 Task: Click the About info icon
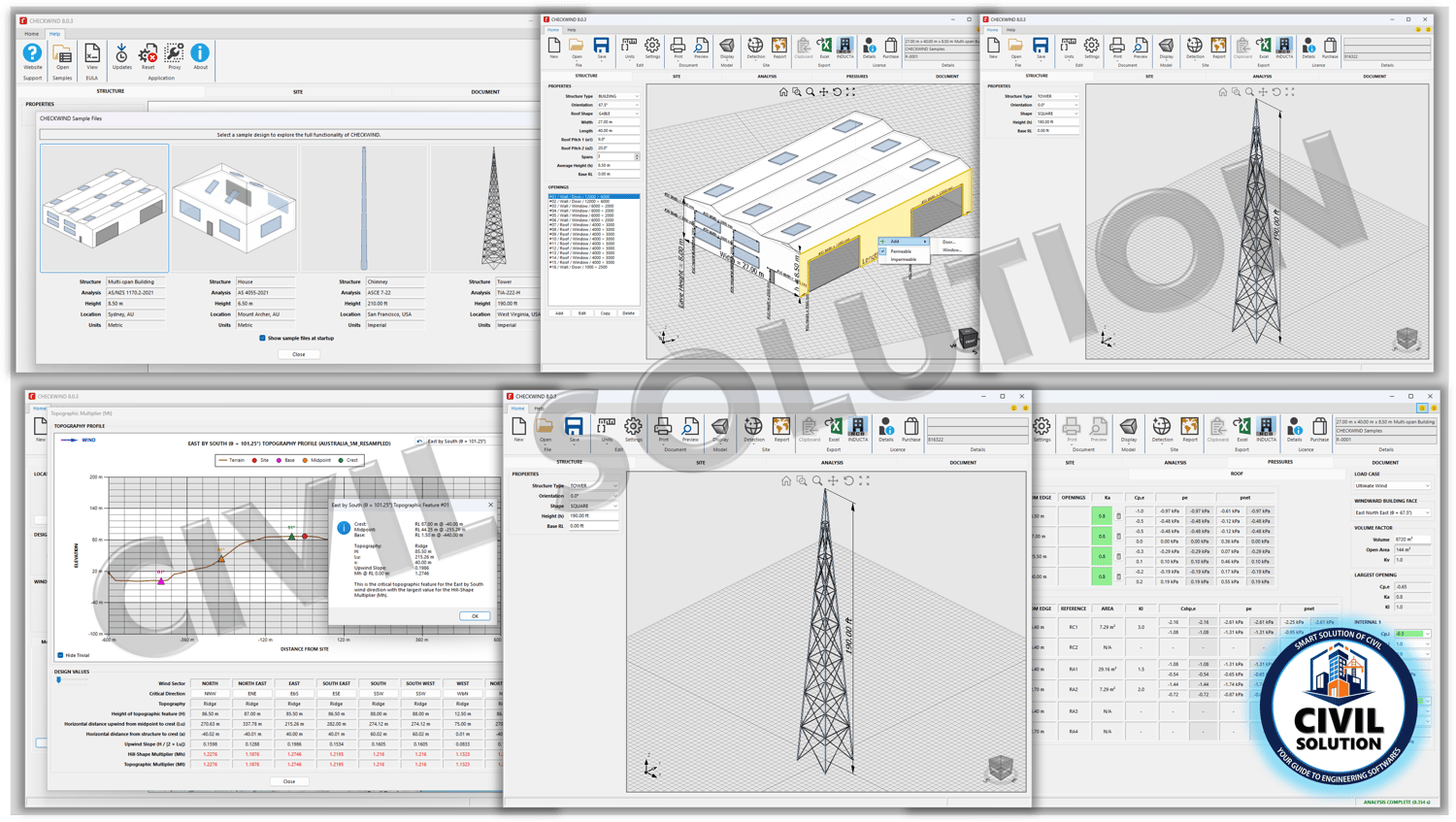(x=200, y=54)
